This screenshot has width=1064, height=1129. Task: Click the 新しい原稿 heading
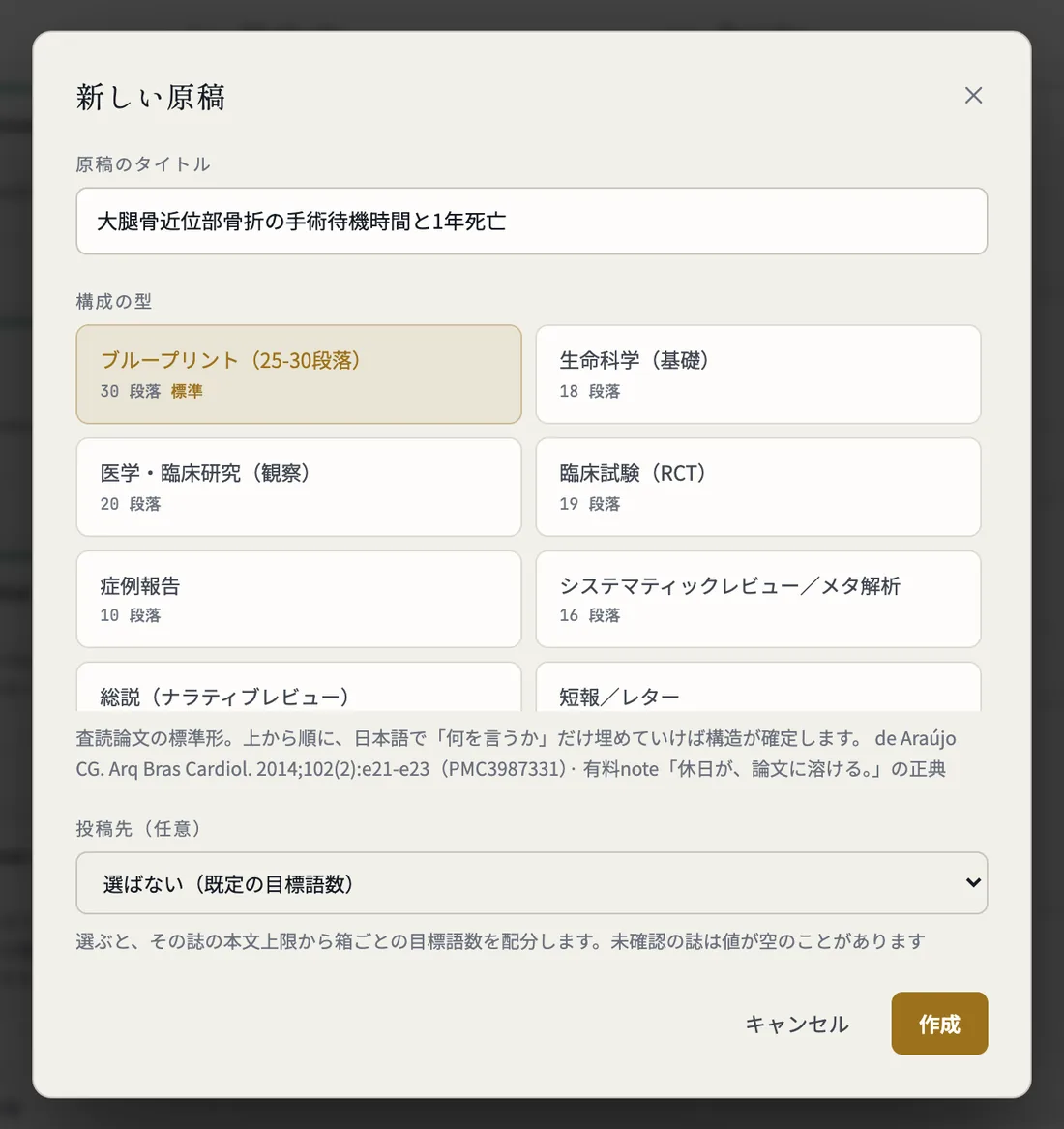151,97
